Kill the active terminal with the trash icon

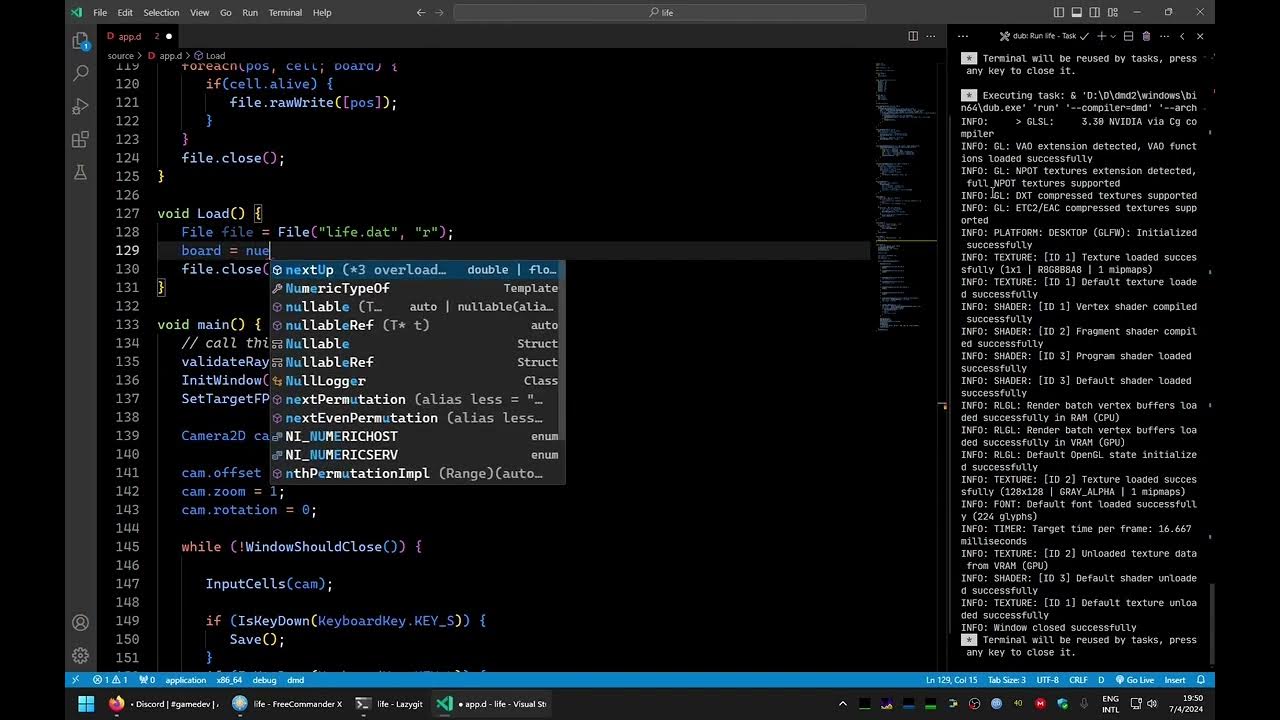coord(1146,35)
